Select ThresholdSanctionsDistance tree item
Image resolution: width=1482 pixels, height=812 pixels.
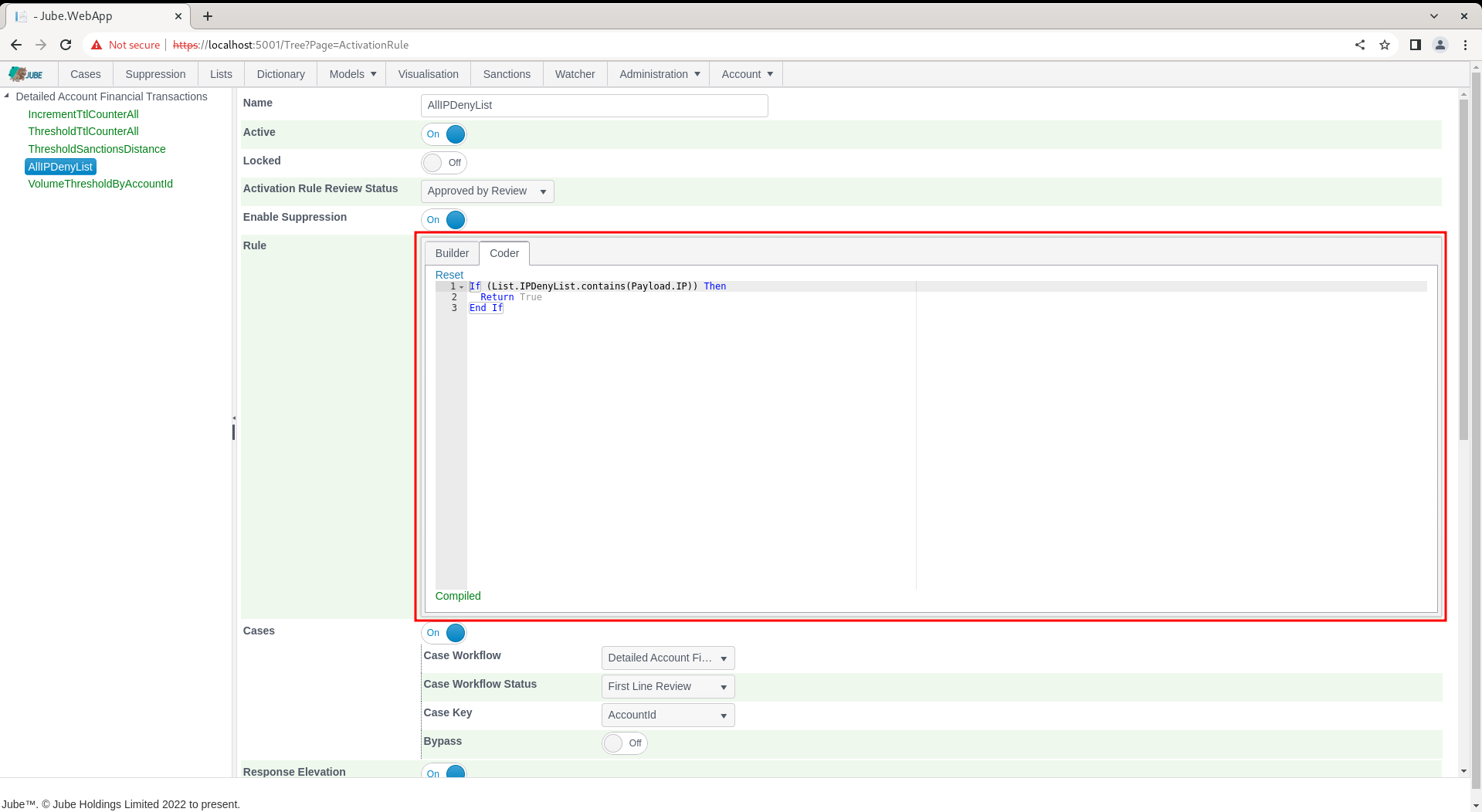point(97,149)
